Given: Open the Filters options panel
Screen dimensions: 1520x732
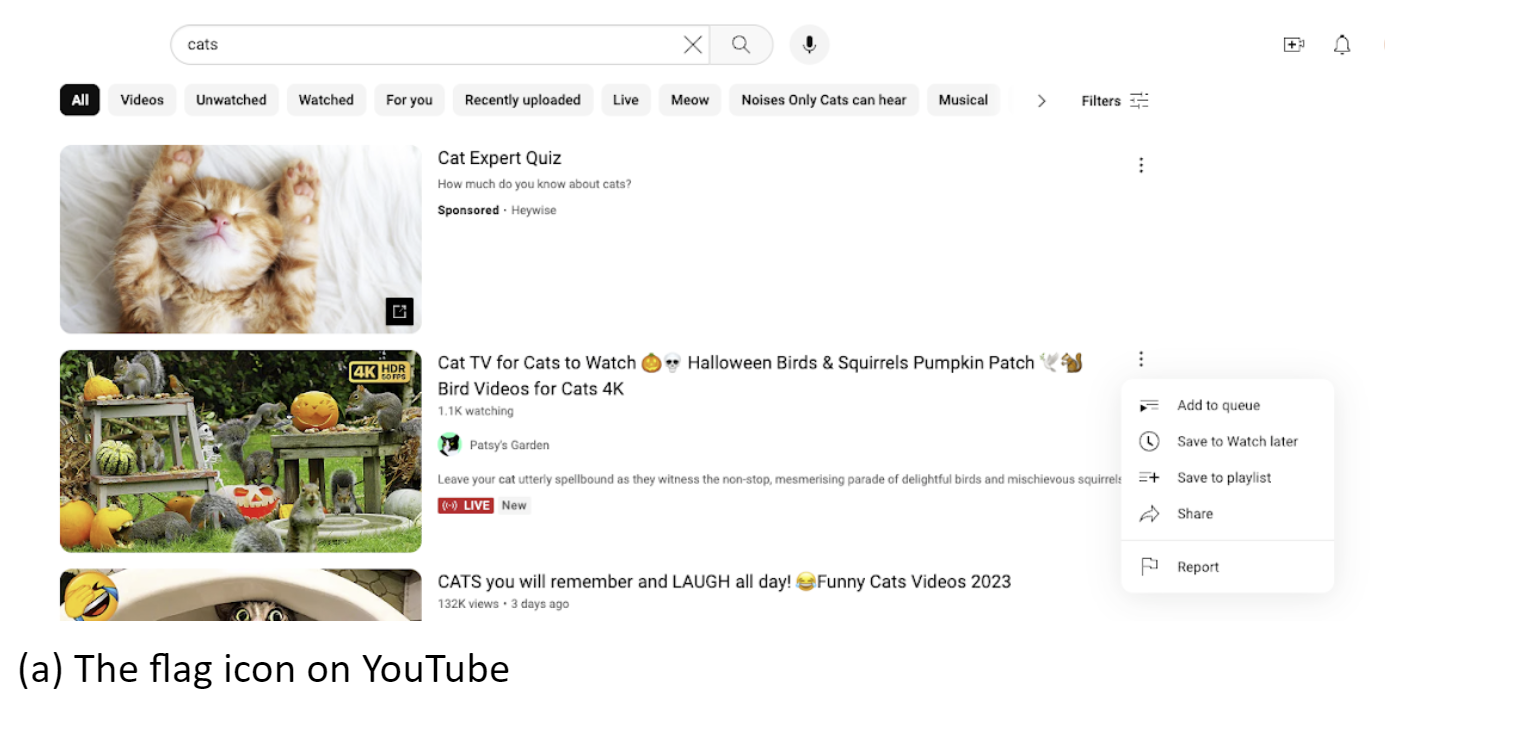Looking at the screenshot, I should [x=1115, y=101].
